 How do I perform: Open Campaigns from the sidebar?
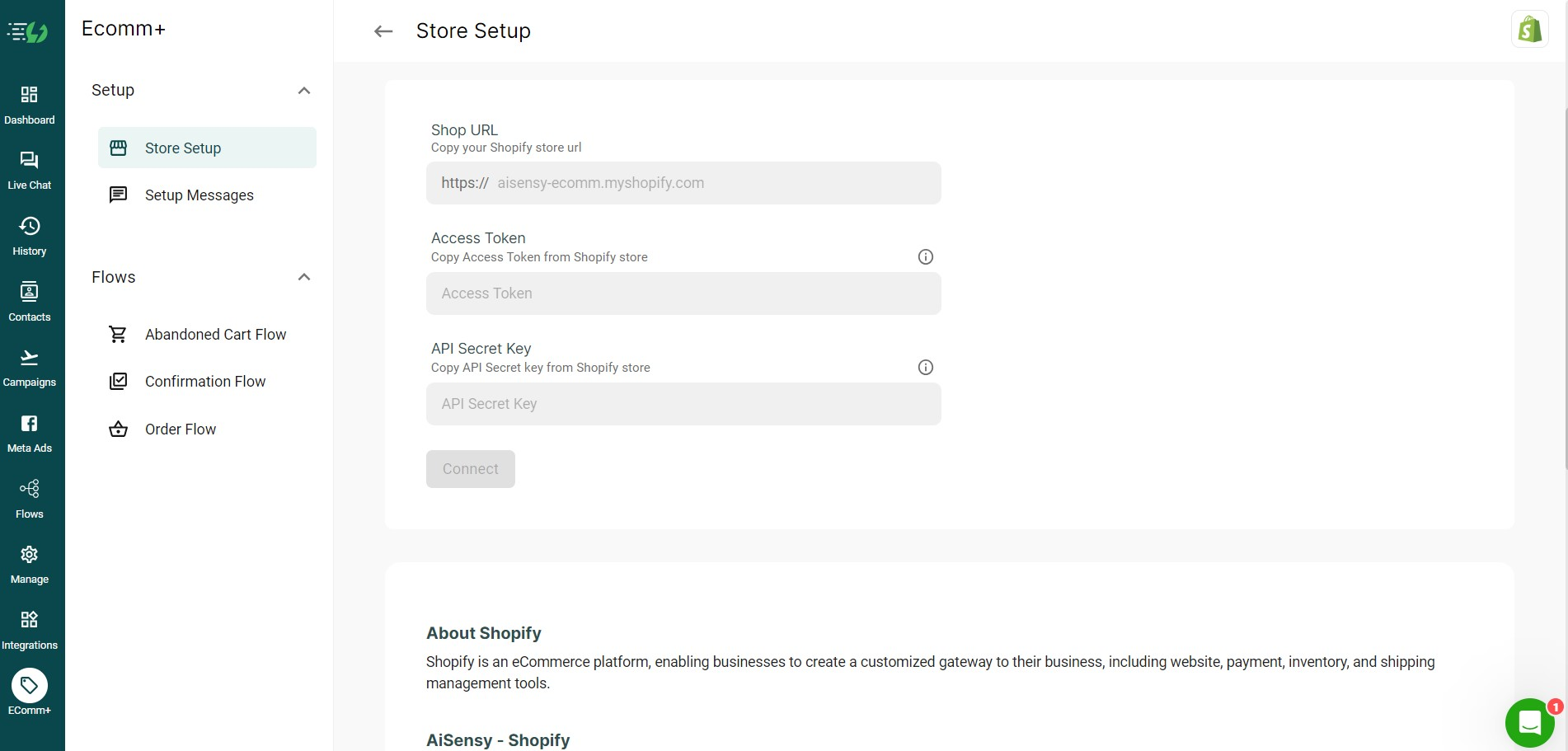point(30,368)
